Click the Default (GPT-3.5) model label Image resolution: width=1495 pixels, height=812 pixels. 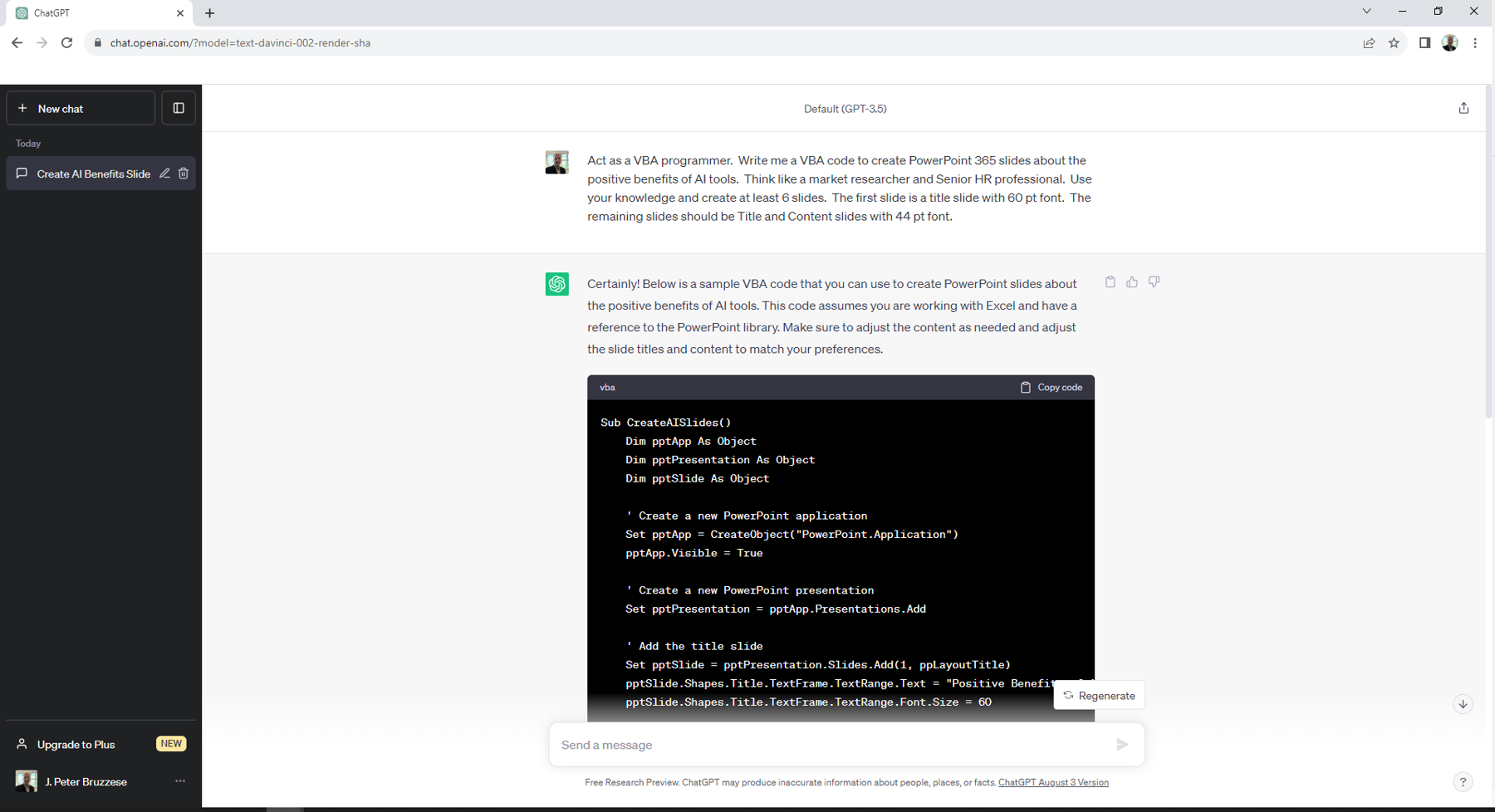(845, 109)
